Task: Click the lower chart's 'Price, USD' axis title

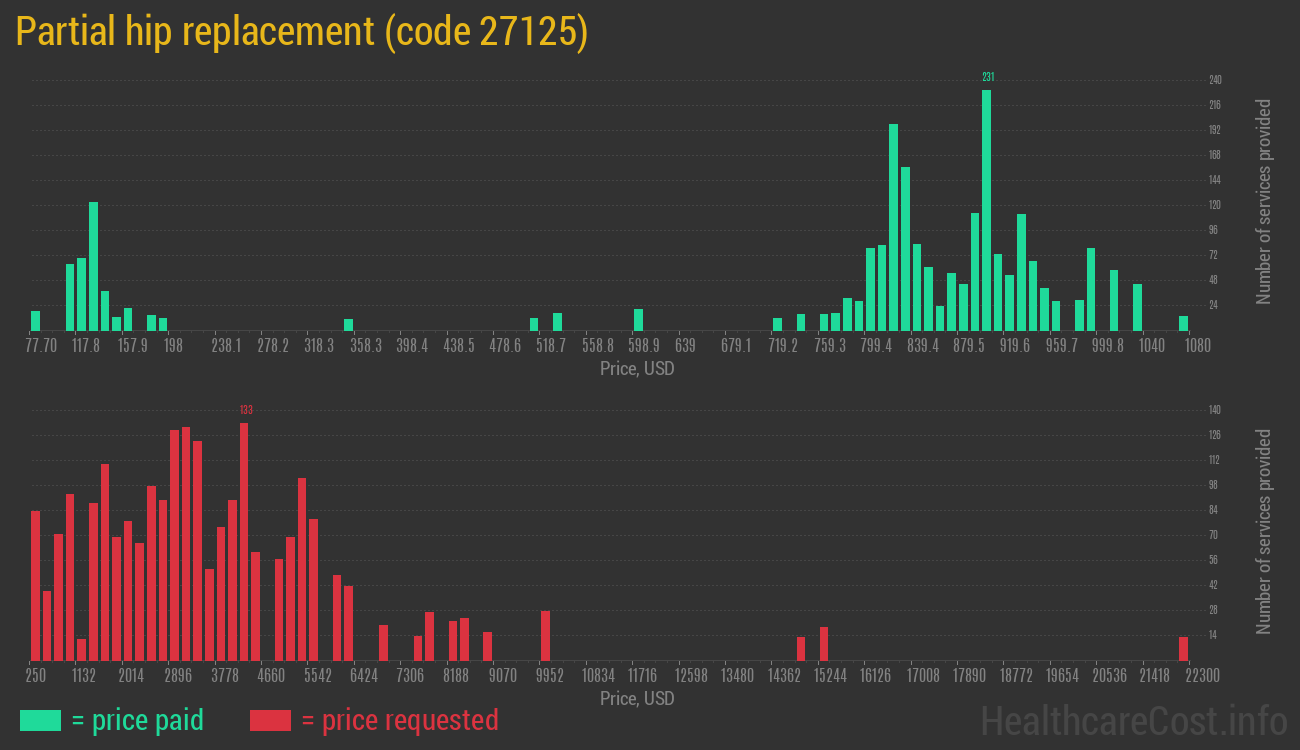Action: pyautogui.click(x=637, y=698)
